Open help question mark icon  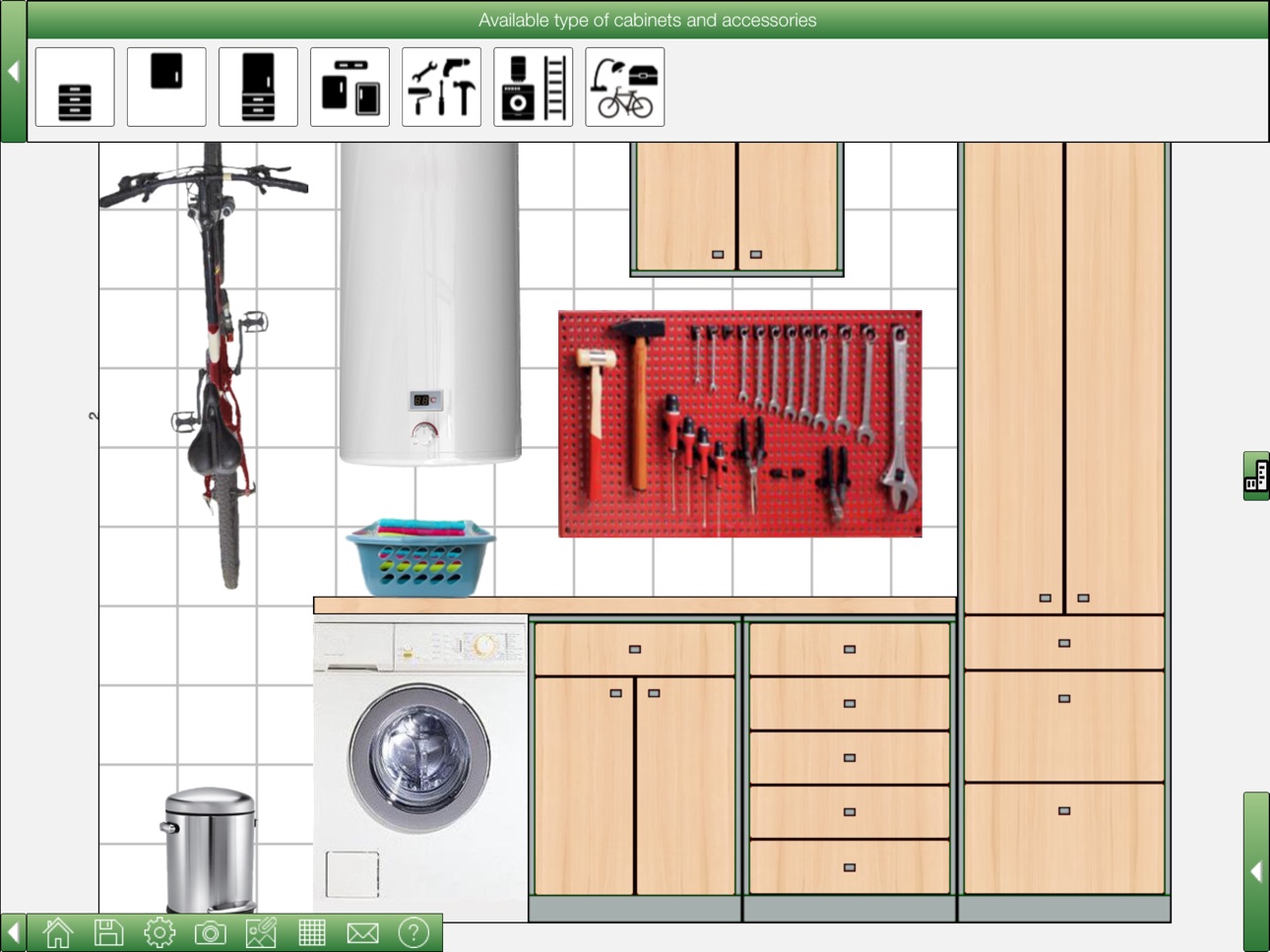tap(413, 931)
